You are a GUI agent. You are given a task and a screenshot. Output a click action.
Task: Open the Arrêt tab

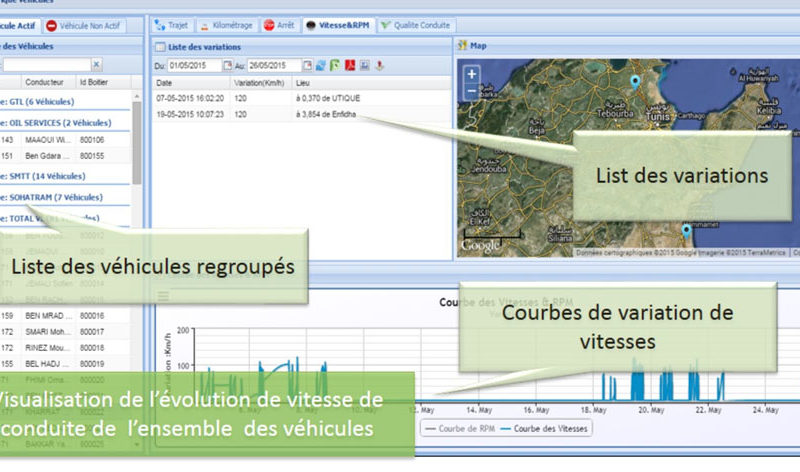click(281, 25)
